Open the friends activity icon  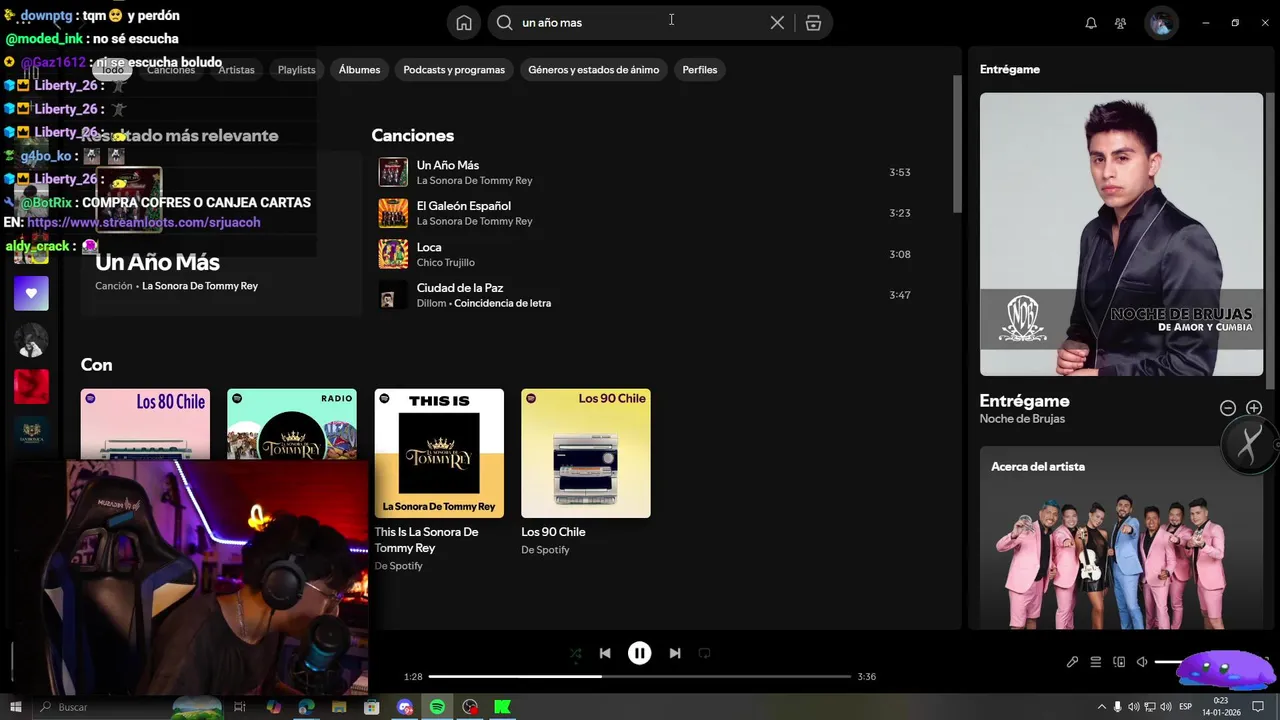tap(1120, 23)
